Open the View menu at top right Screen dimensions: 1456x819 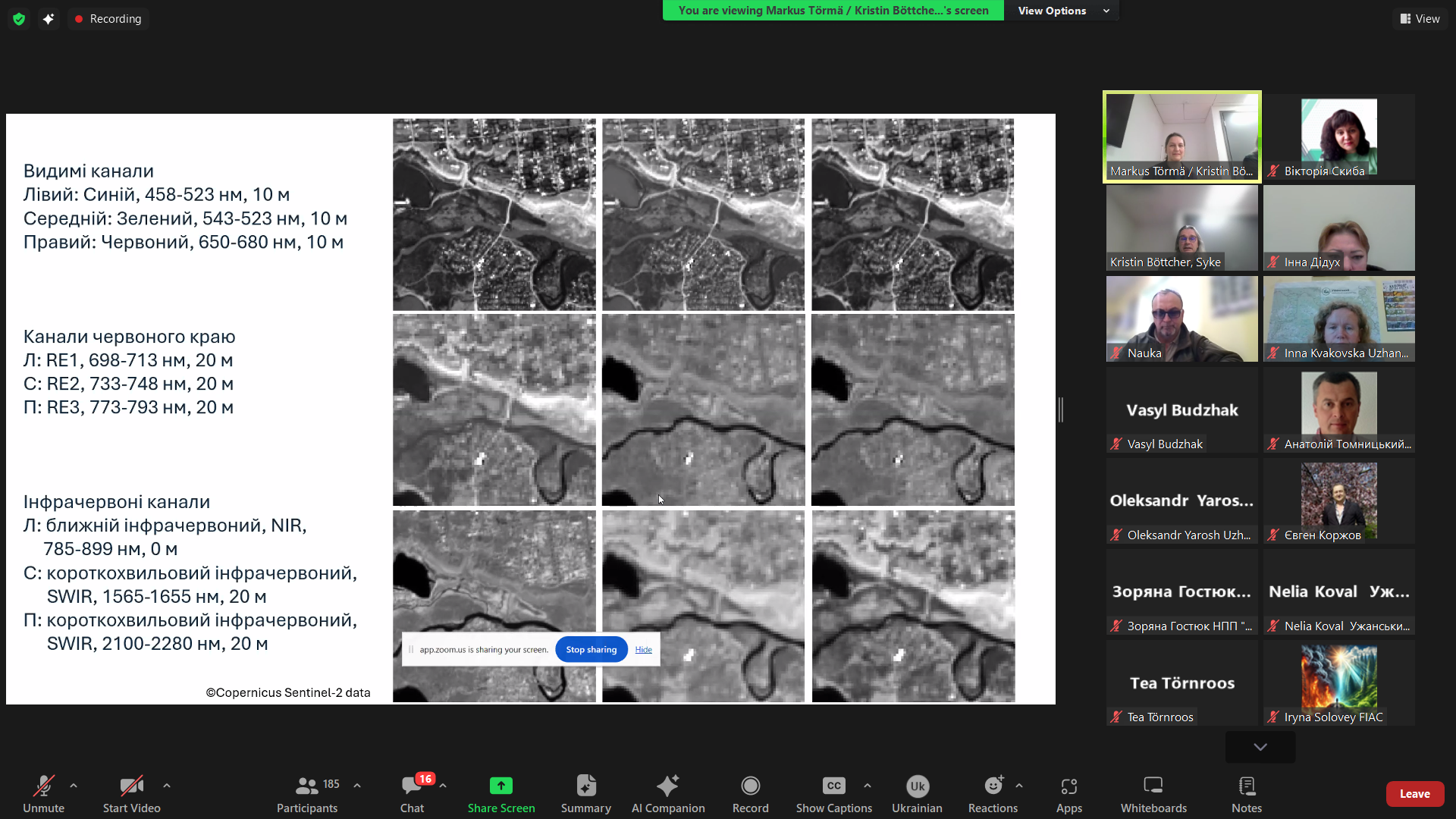(1420, 18)
